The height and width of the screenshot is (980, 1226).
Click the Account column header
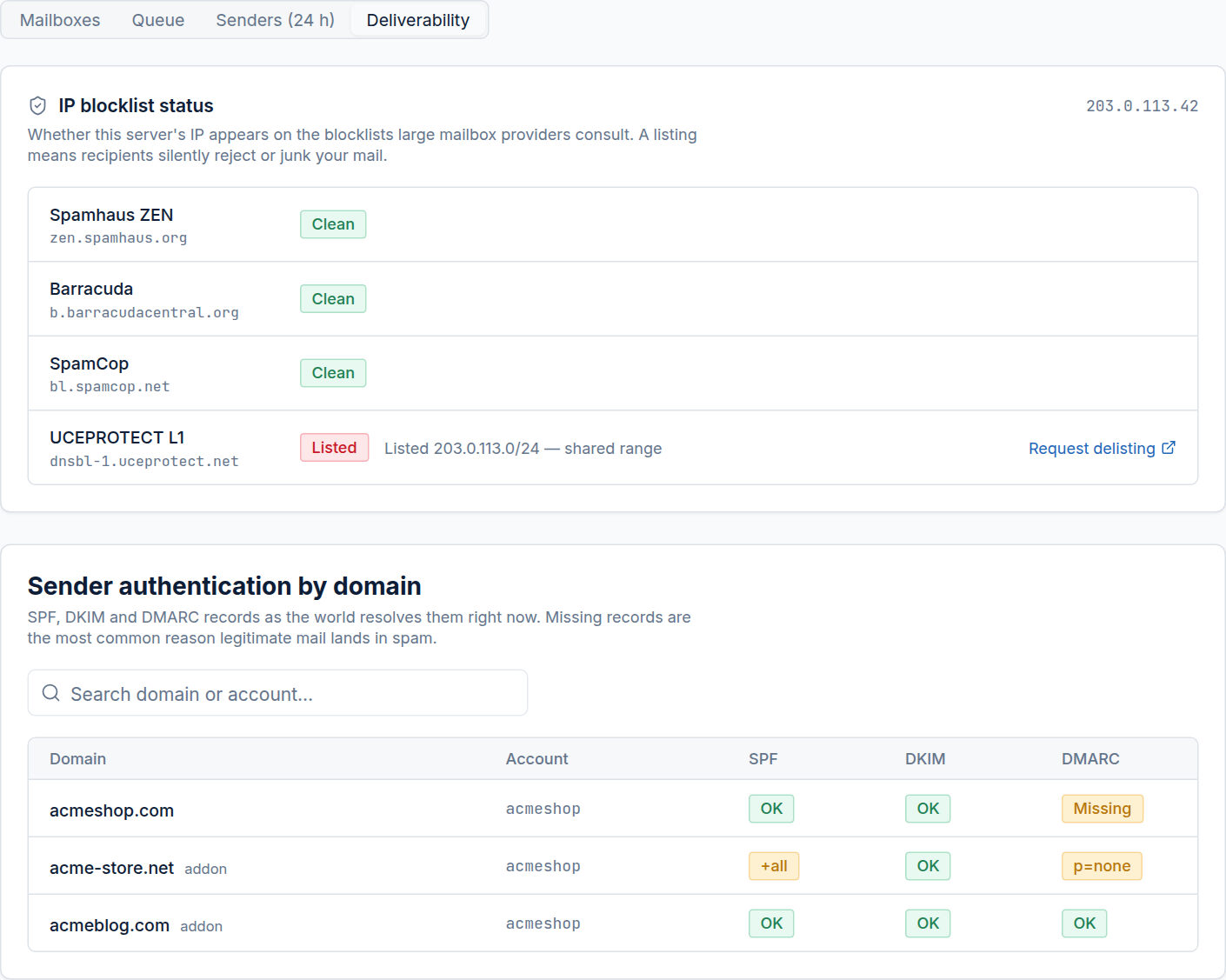click(537, 759)
